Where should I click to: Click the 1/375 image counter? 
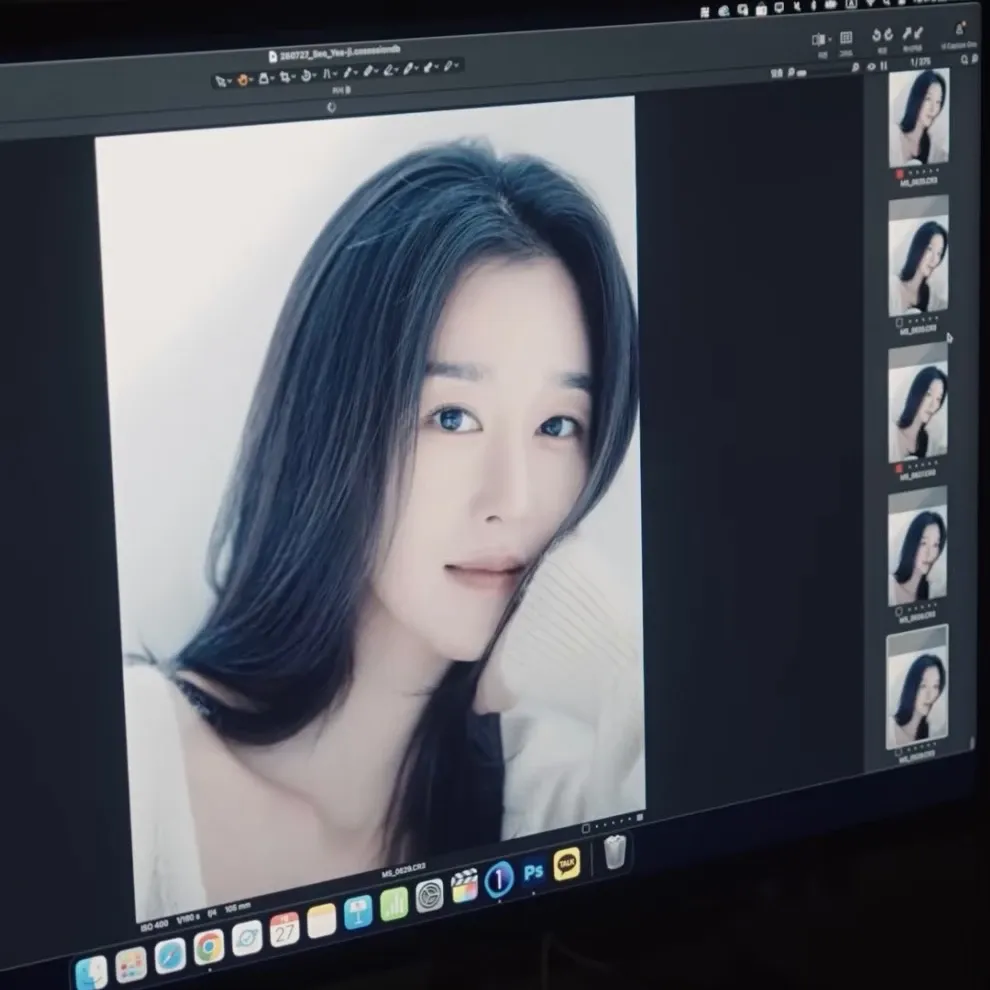point(921,61)
